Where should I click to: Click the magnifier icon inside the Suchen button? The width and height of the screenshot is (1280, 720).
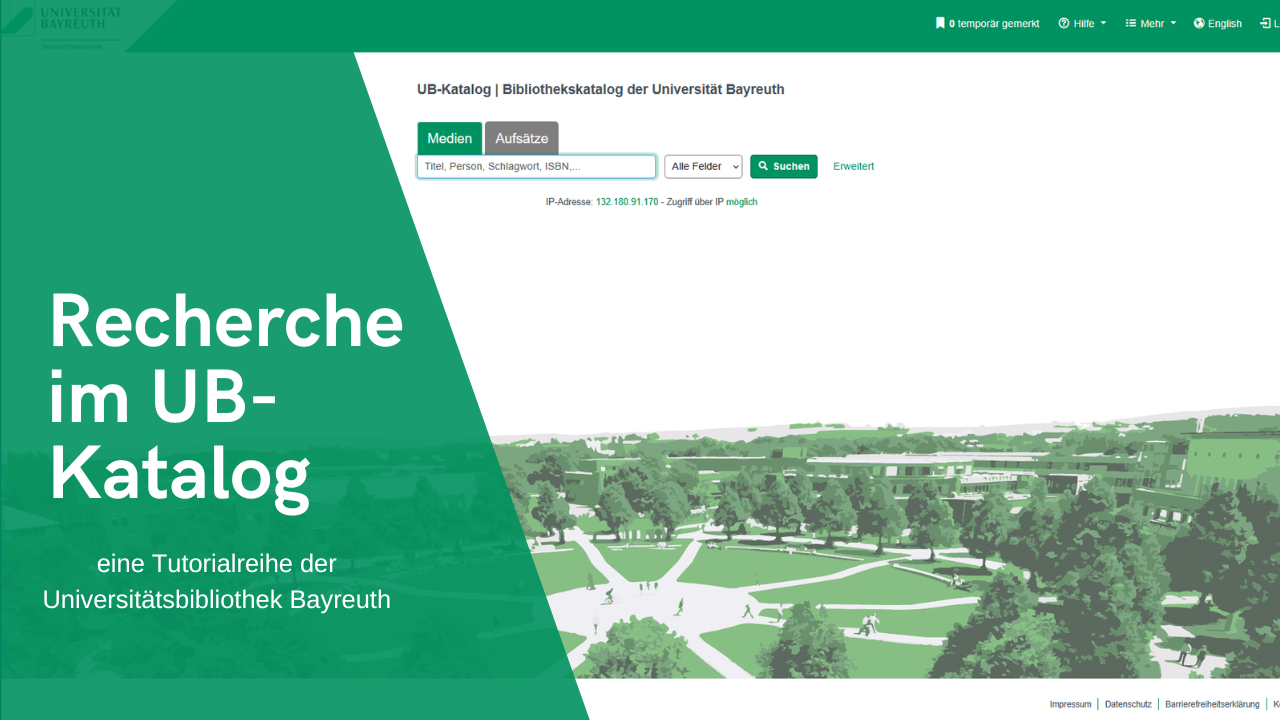tap(763, 166)
